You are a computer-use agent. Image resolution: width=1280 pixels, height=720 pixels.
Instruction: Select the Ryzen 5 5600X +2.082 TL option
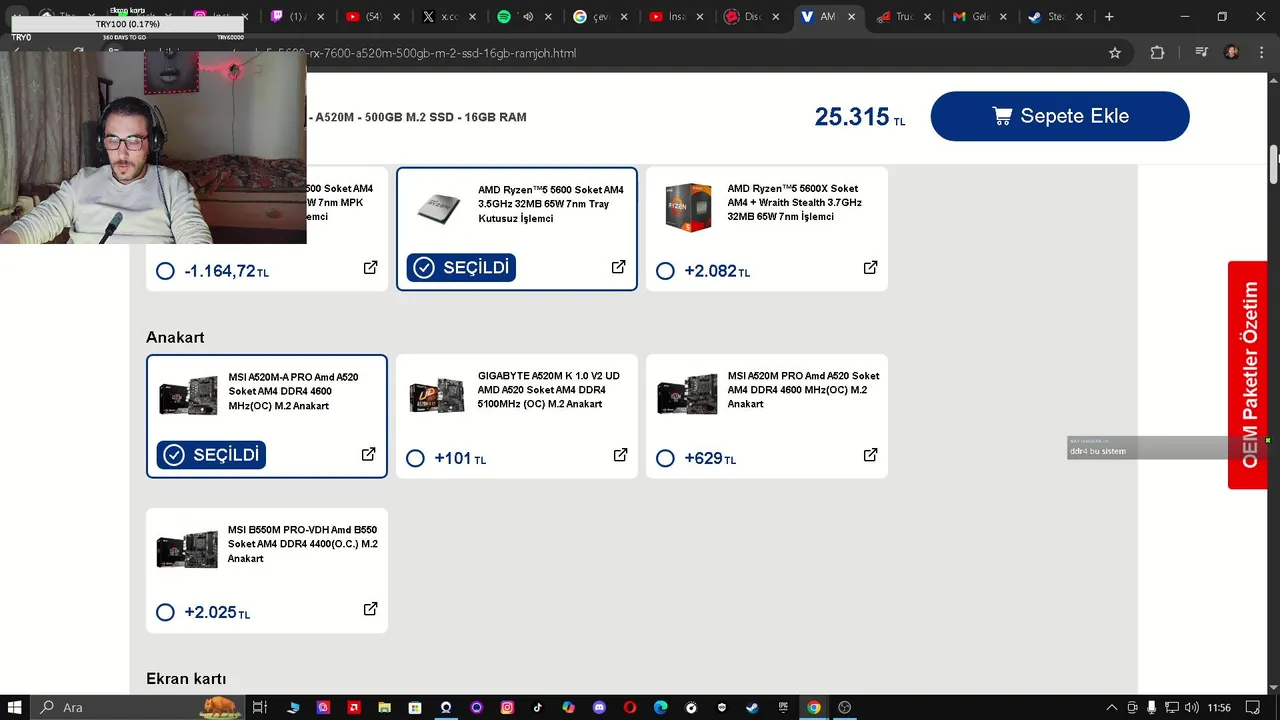tap(666, 271)
